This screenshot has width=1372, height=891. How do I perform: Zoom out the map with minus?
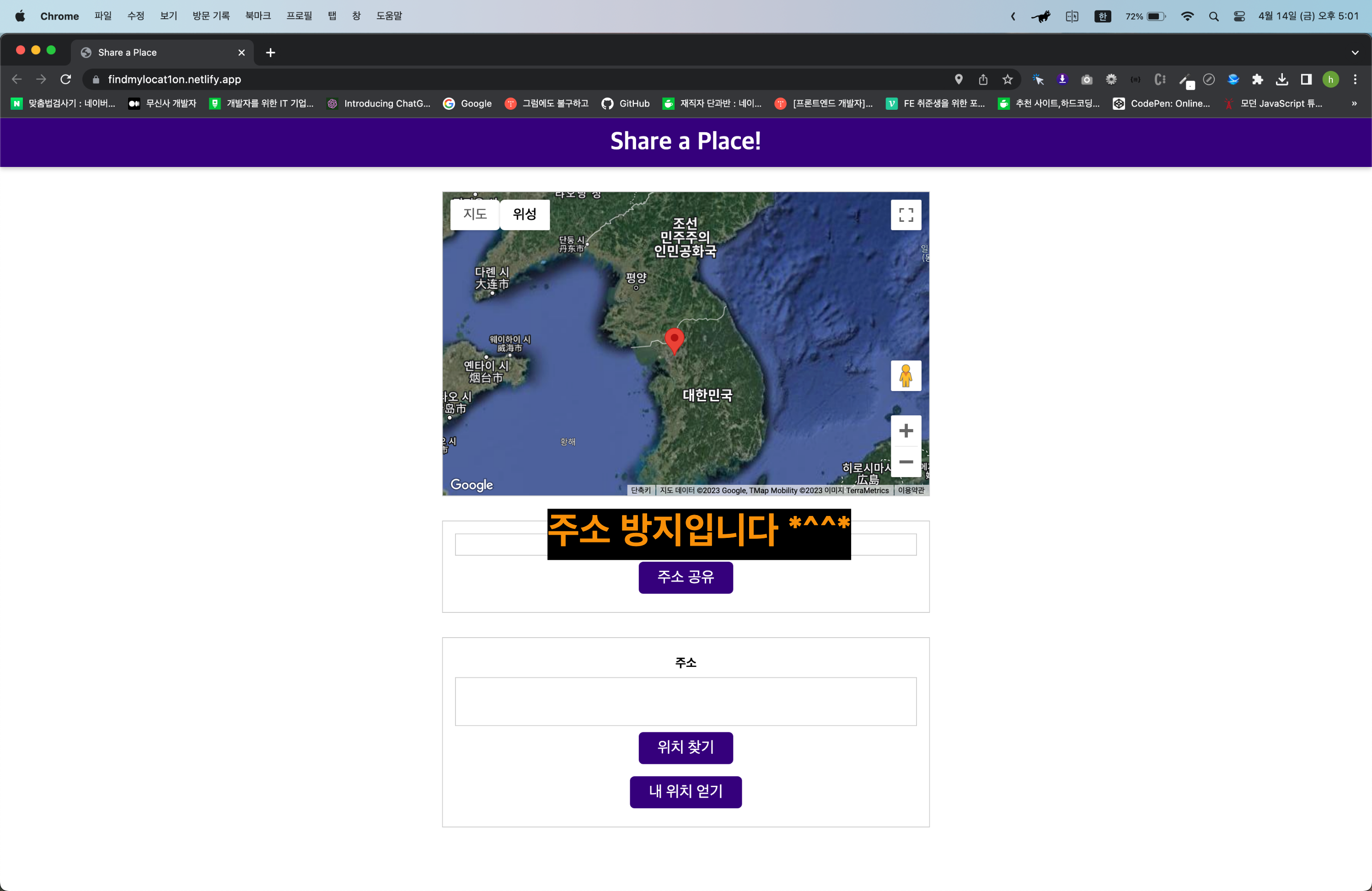[x=906, y=462]
